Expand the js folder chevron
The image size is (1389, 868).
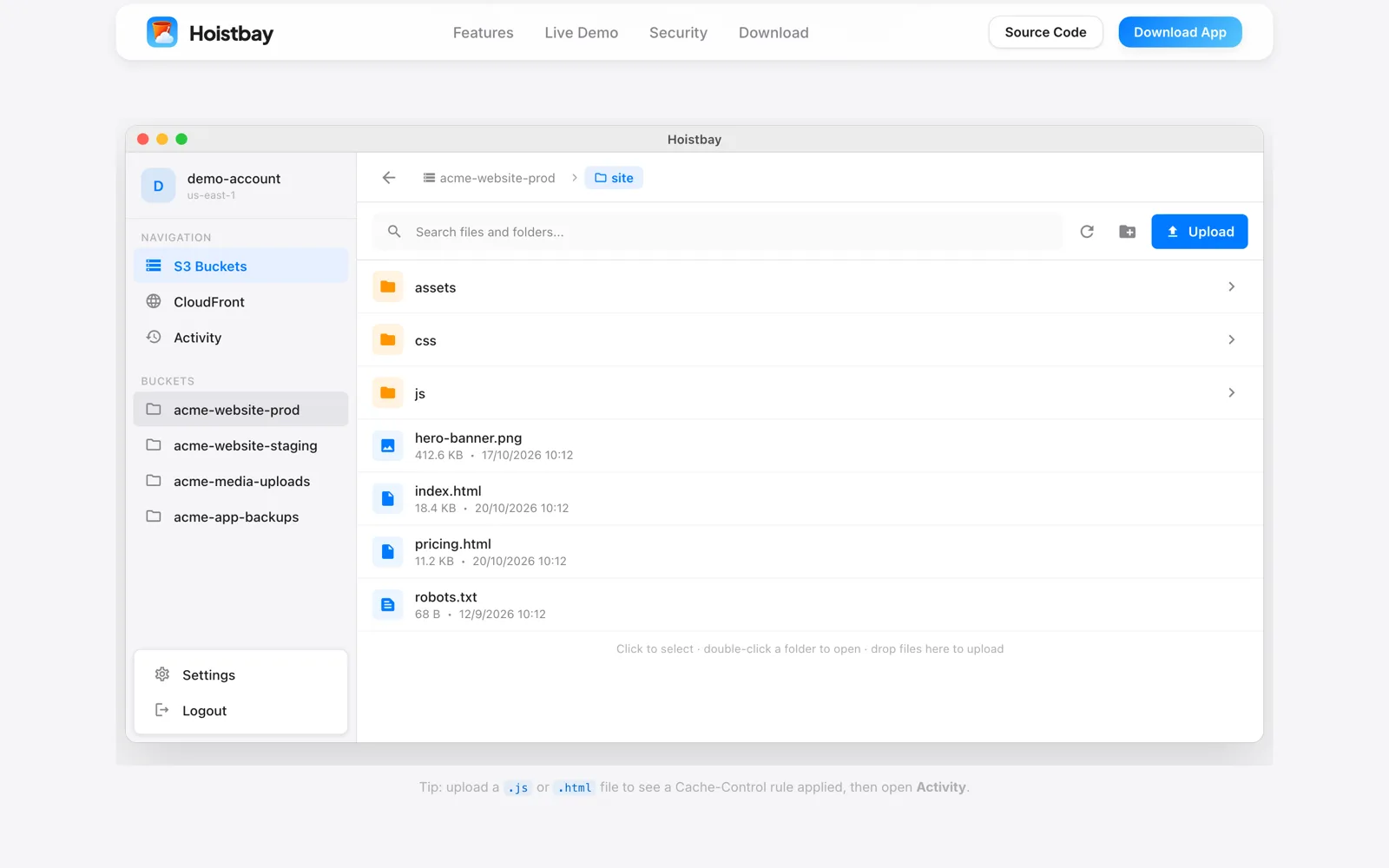pyautogui.click(x=1231, y=393)
